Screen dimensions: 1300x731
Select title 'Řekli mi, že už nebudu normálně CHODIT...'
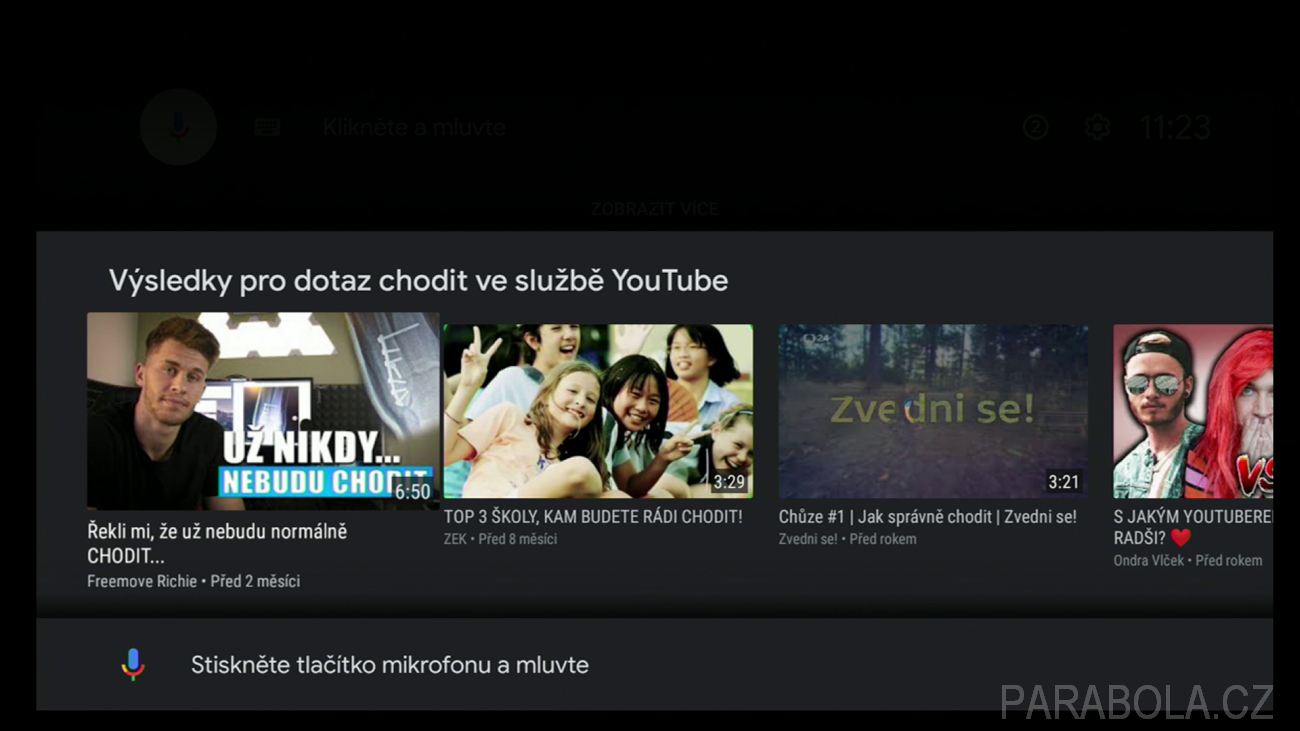[217, 544]
